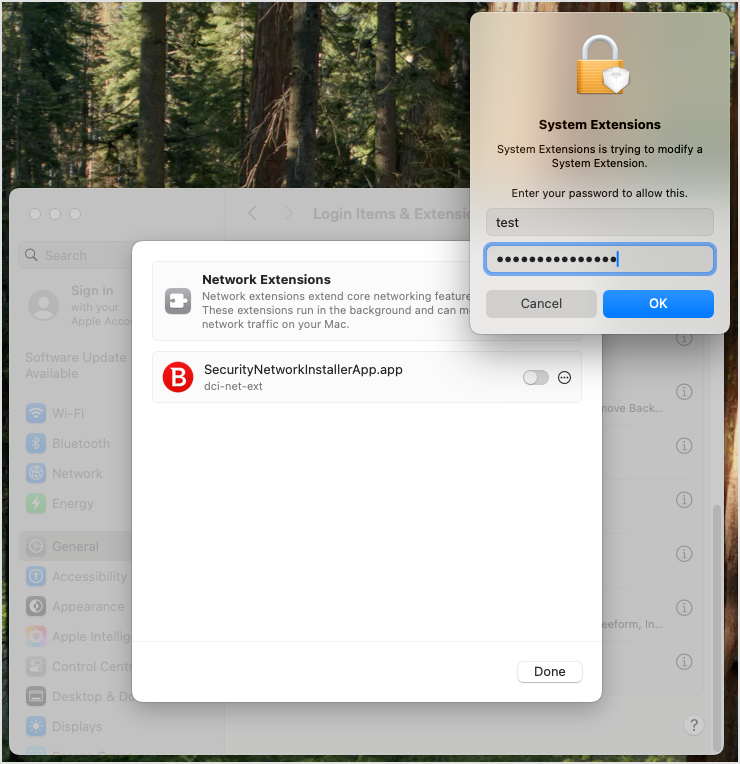This screenshot has height=764, width=740.
Task: Click the lowest info button above the help button
Action: pyautogui.click(x=684, y=662)
